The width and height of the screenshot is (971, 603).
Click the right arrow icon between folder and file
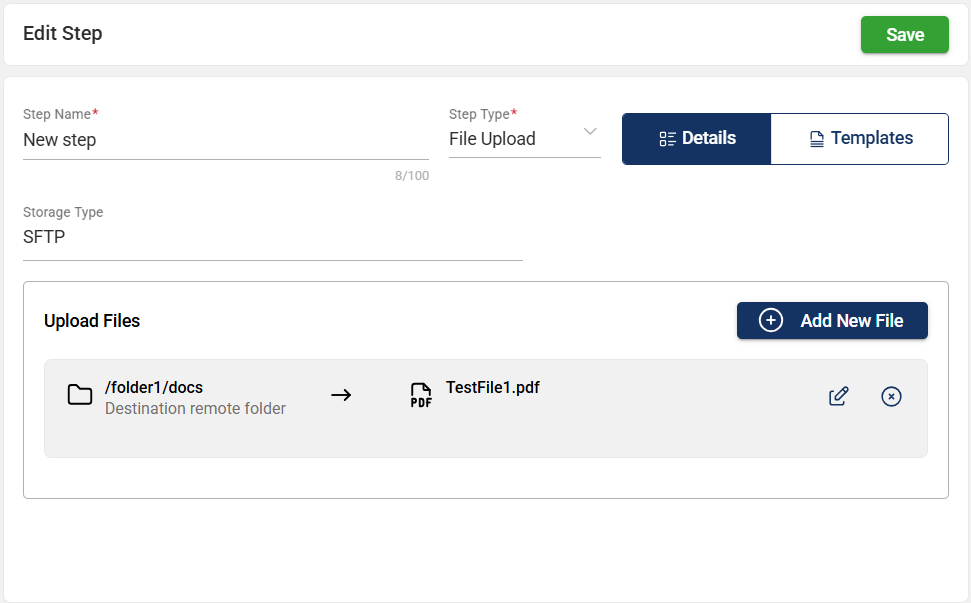coord(341,395)
